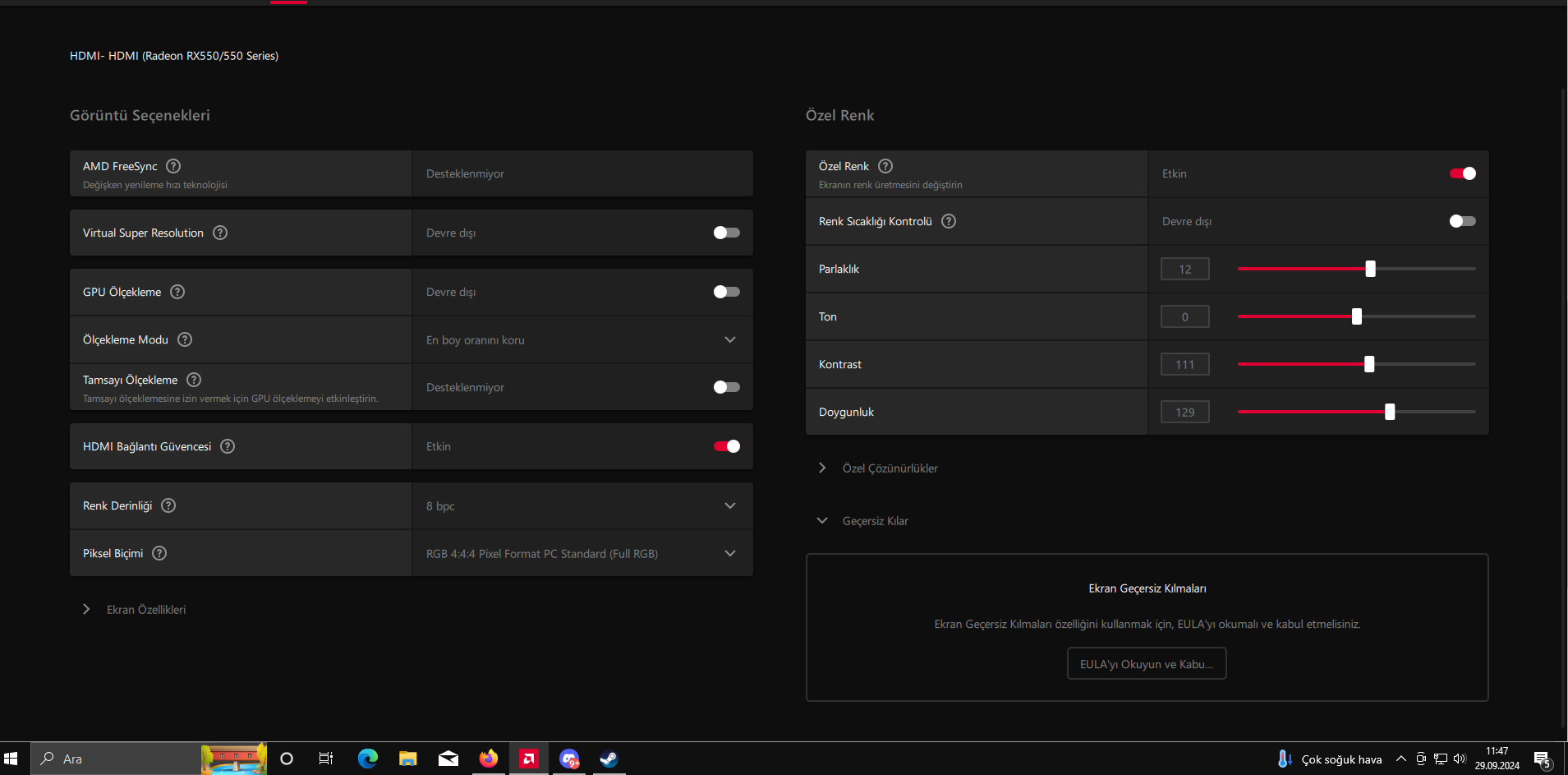The image size is (1568, 775).
Task: Enable Virtual Super Resolution toggle
Action: [x=726, y=233]
